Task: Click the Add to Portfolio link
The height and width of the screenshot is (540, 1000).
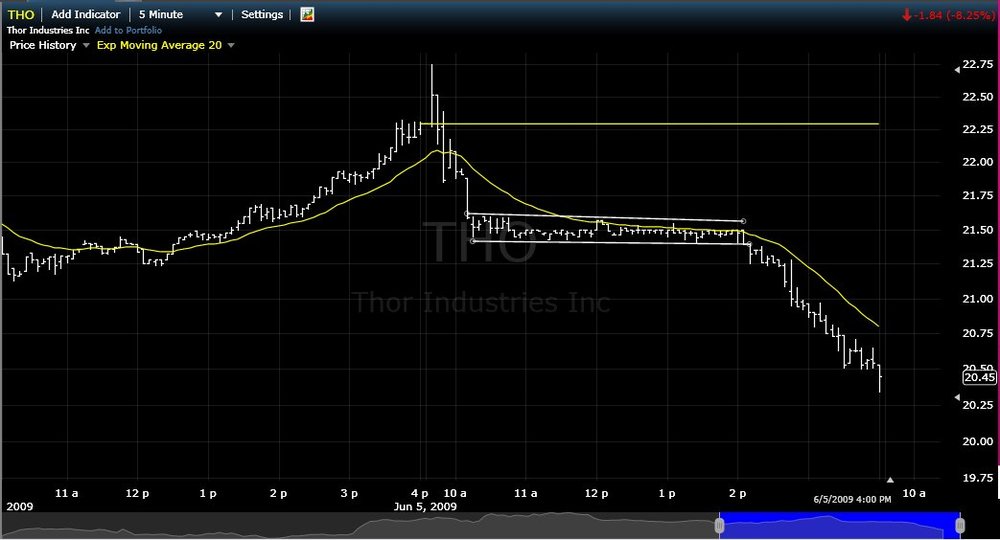Action: tap(128, 30)
